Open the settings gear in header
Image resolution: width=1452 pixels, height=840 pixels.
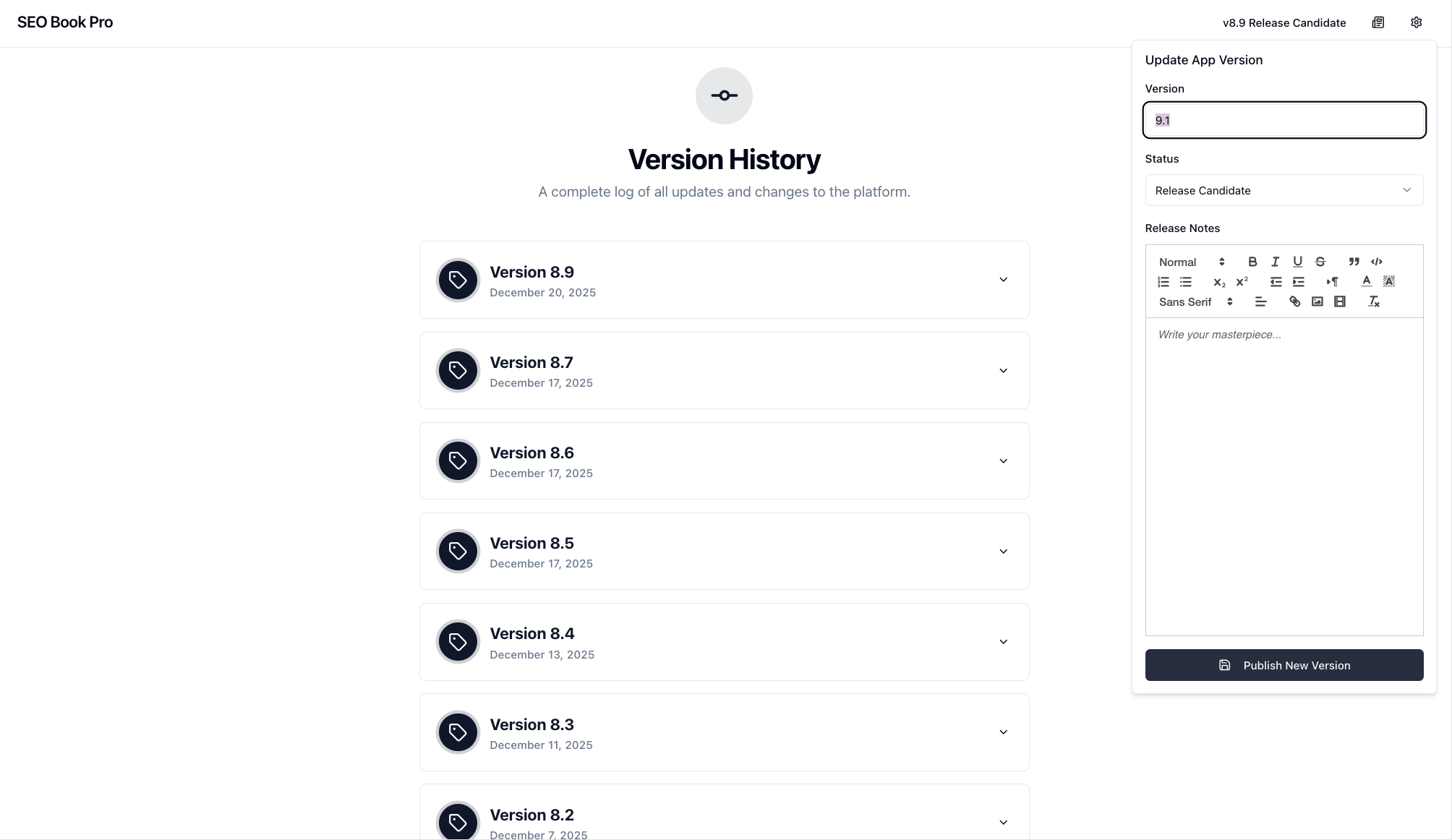(x=1416, y=22)
